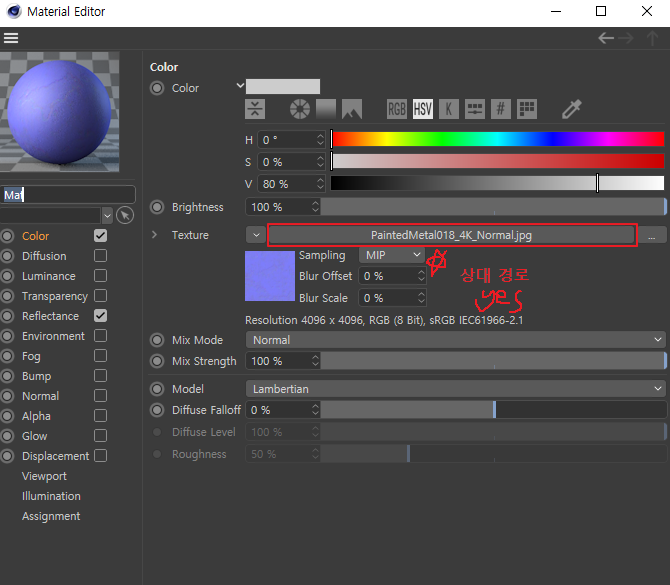The height and width of the screenshot is (585, 670).
Task: Click the pick-object arrow icon
Action: coord(125,215)
